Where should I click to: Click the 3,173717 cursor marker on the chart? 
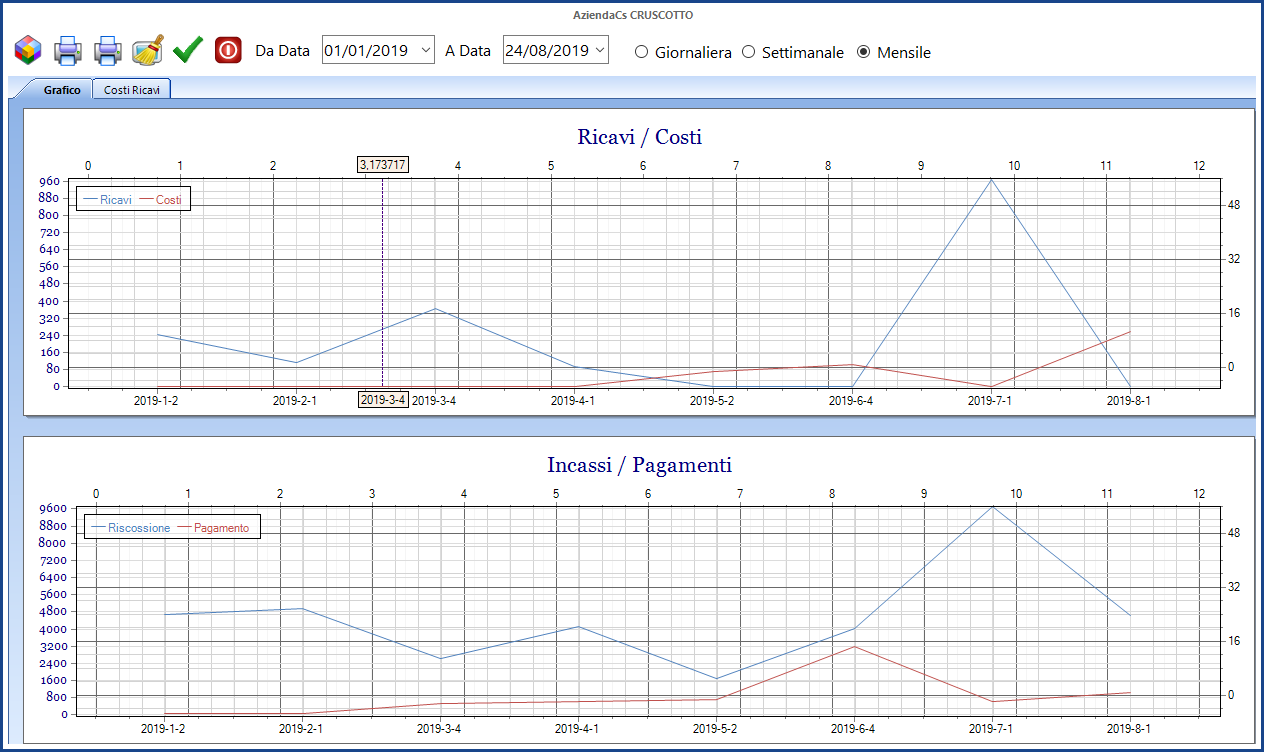(381, 164)
